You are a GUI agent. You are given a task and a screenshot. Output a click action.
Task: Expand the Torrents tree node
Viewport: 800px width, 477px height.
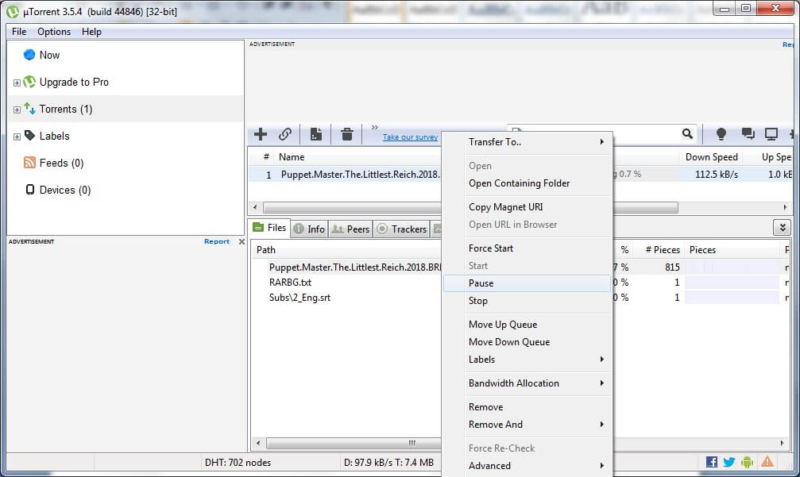17,109
